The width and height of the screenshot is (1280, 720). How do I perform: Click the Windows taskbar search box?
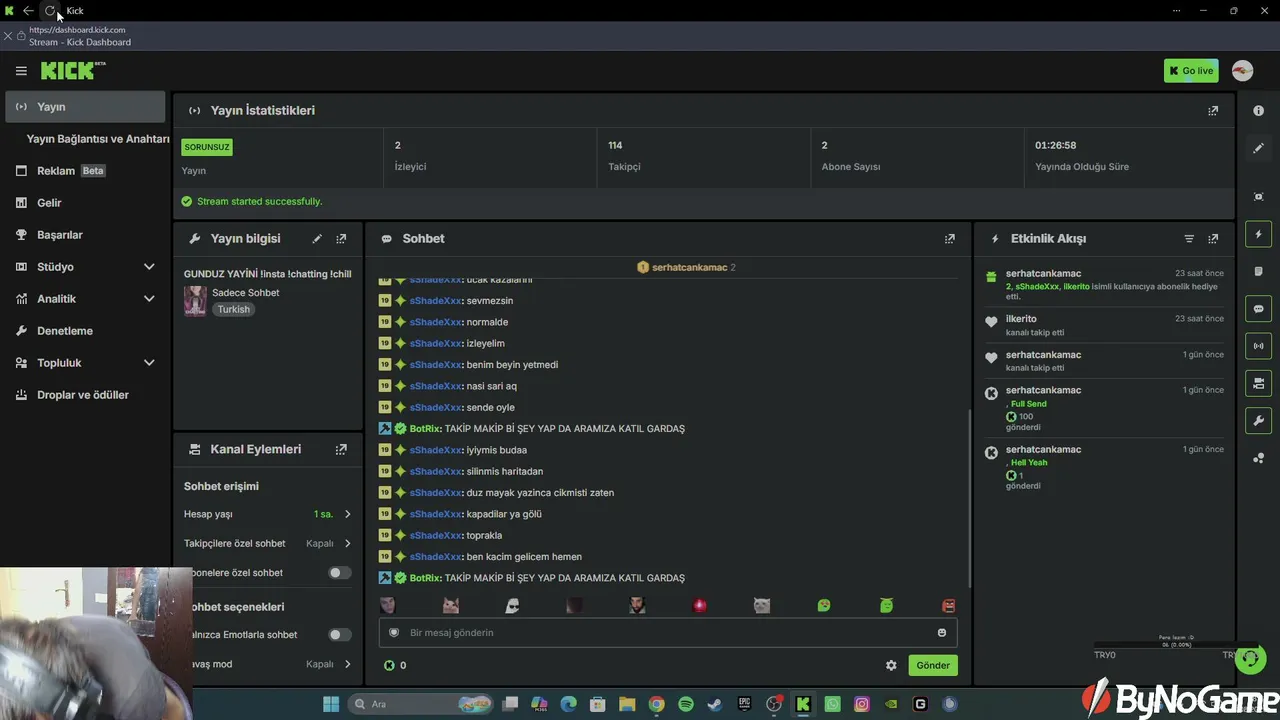418,704
